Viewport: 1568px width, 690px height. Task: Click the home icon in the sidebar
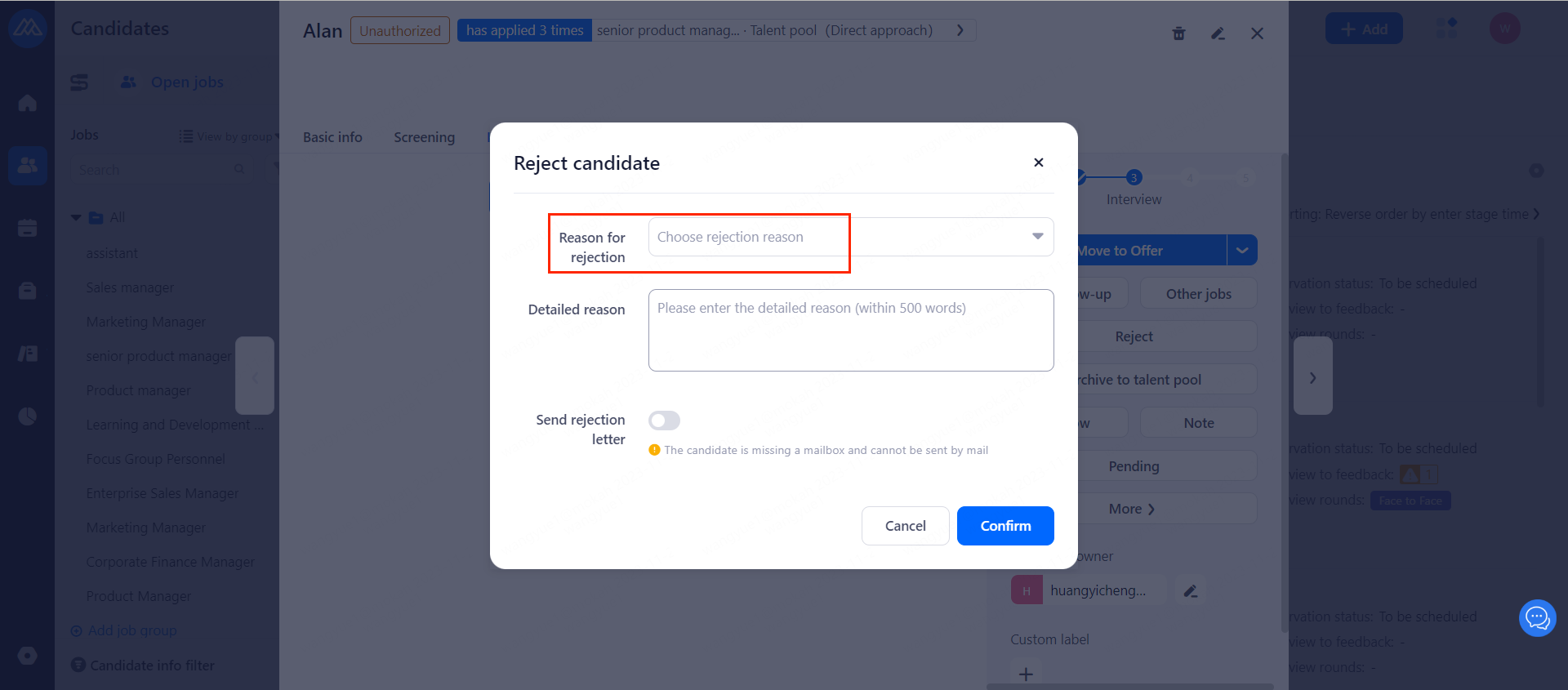[x=28, y=103]
